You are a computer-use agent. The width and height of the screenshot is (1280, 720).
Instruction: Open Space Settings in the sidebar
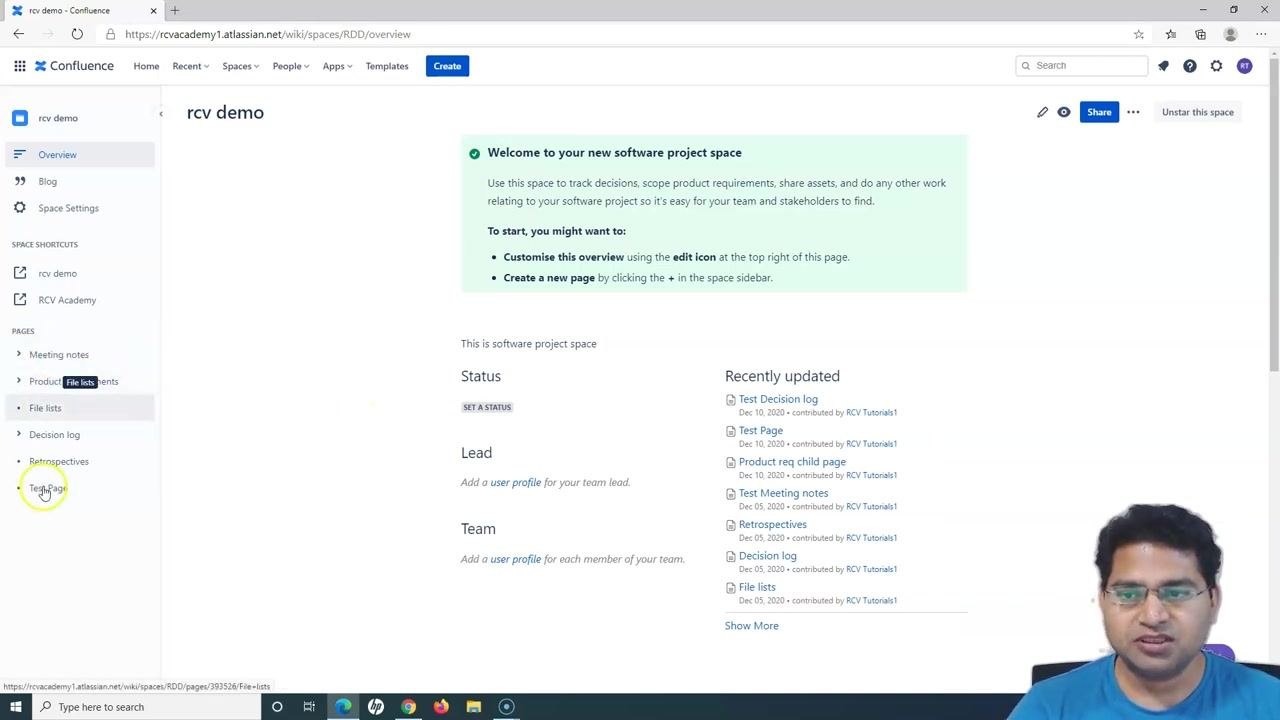point(80,208)
